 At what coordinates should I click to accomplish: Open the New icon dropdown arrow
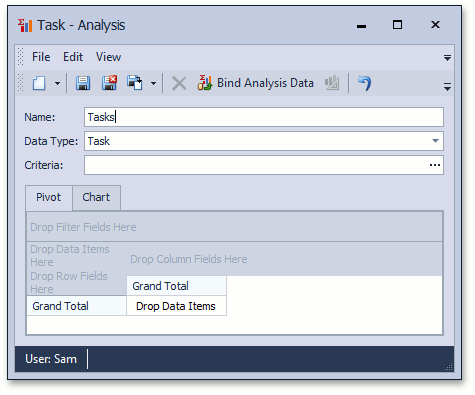[x=57, y=83]
